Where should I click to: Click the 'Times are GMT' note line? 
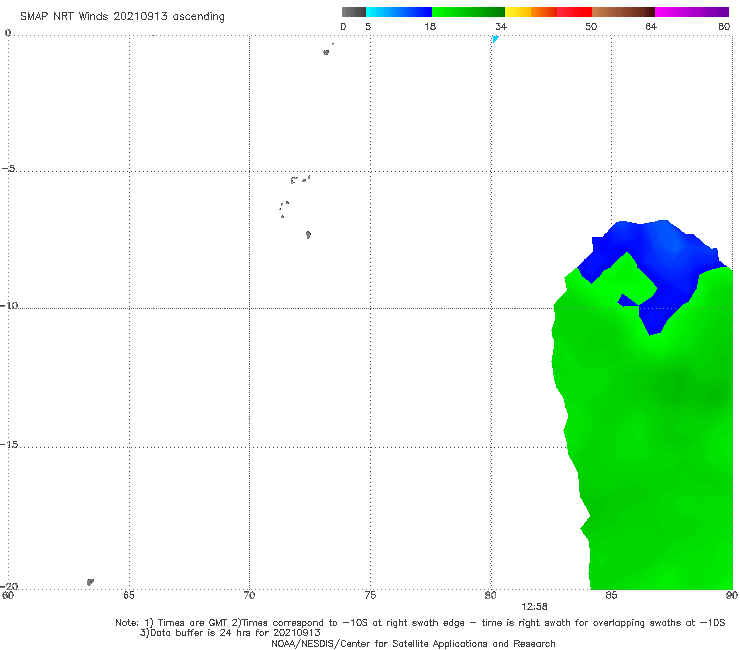[x=420, y=623]
